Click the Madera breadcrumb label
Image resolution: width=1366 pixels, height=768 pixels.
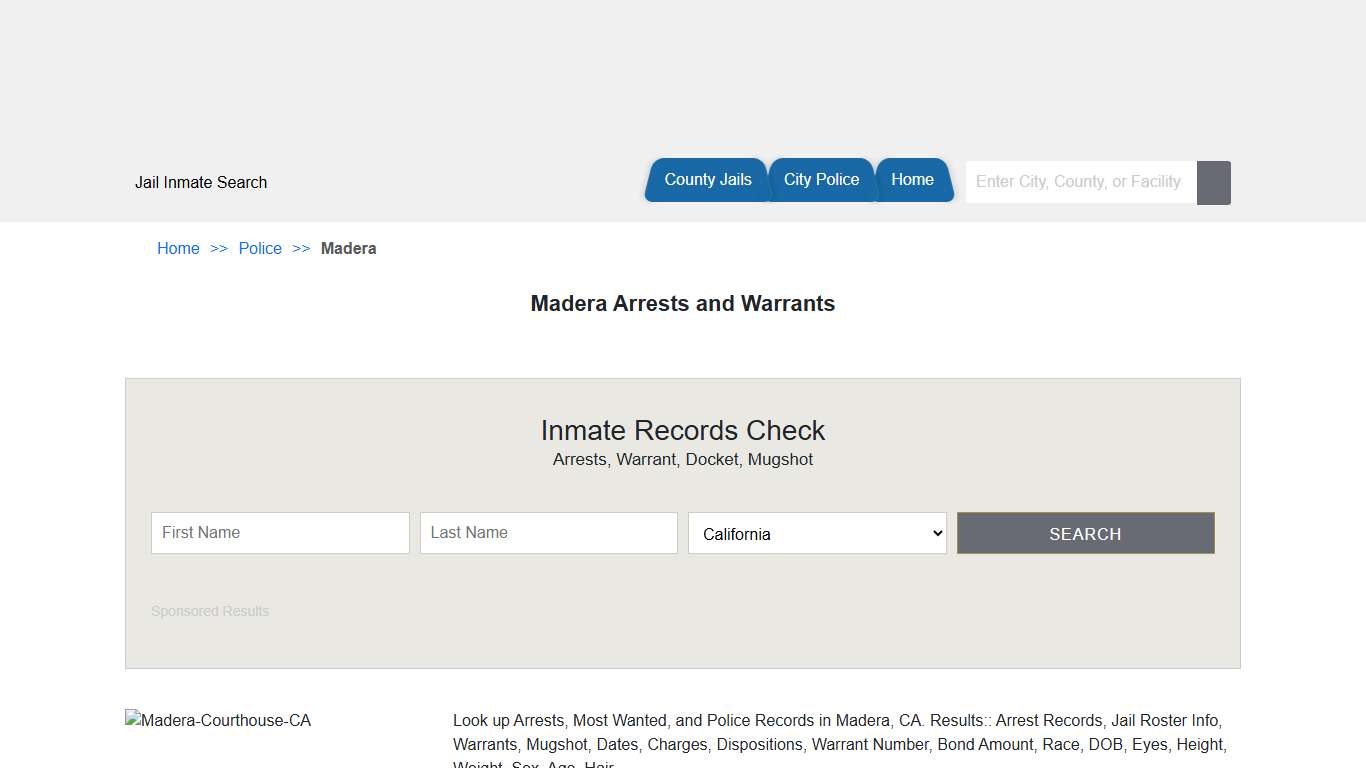click(348, 248)
